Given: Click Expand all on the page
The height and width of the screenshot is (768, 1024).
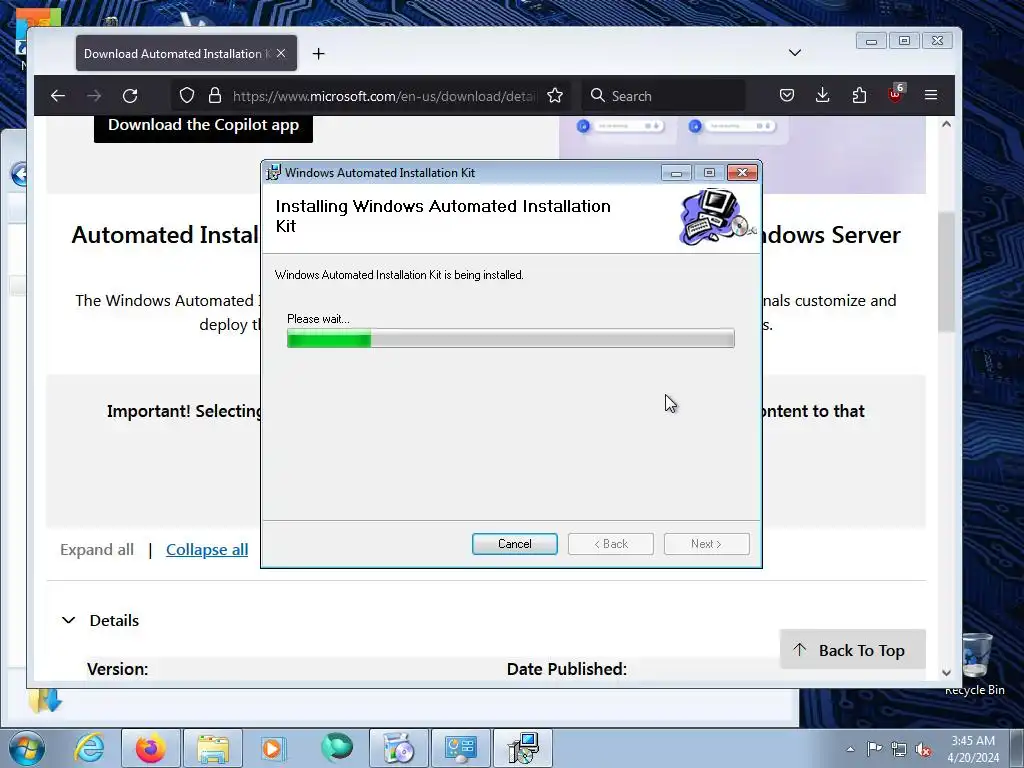Looking at the screenshot, I should [x=97, y=550].
